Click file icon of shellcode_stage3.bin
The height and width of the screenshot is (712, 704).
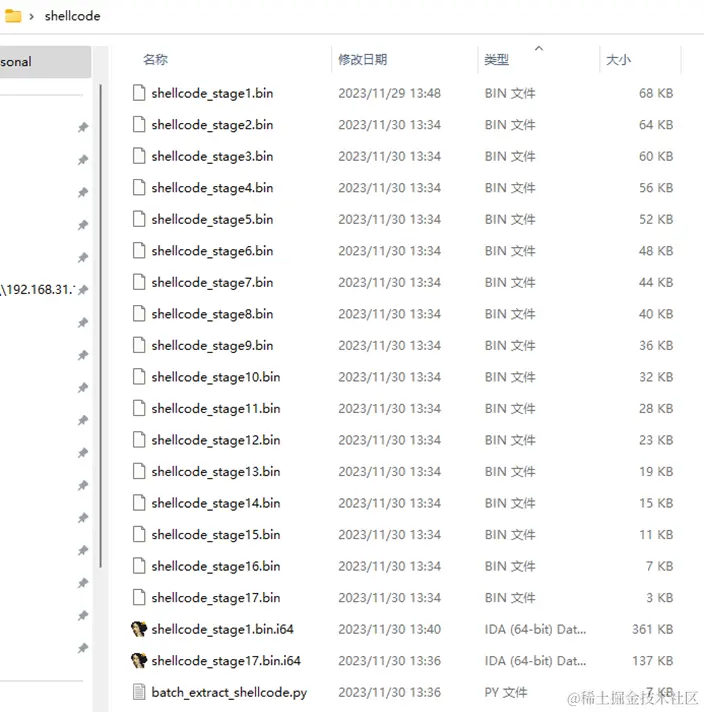(x=139, y=156)
